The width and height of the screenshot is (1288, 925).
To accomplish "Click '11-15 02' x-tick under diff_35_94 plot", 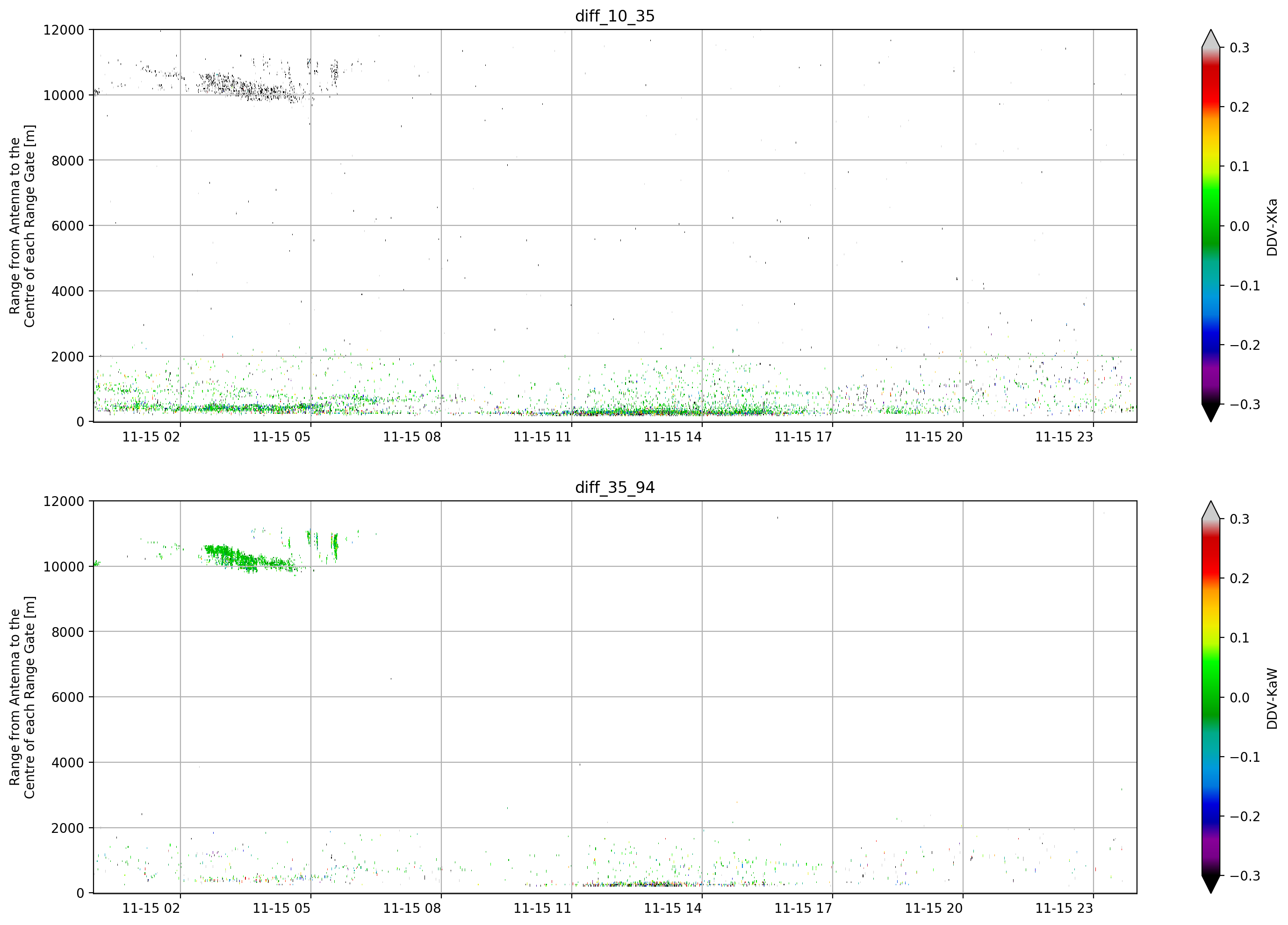I will click(x=151, y=909).
